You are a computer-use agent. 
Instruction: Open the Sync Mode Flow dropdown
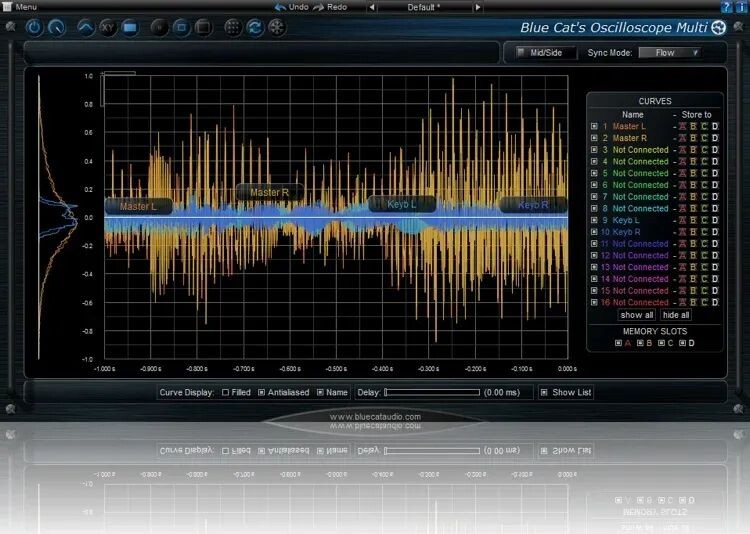[670, 53]
